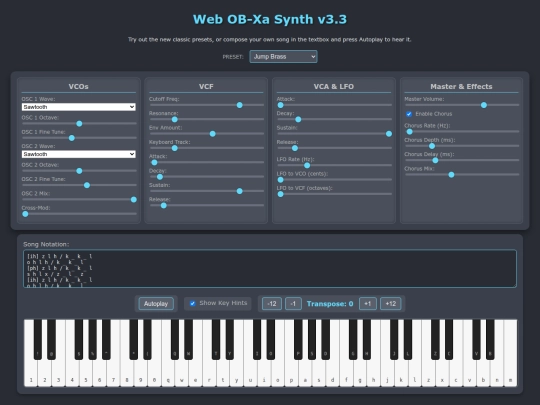Click the VCF Sustain slider handle
This screenshot has width=540, height=405.
pos(240,191)
